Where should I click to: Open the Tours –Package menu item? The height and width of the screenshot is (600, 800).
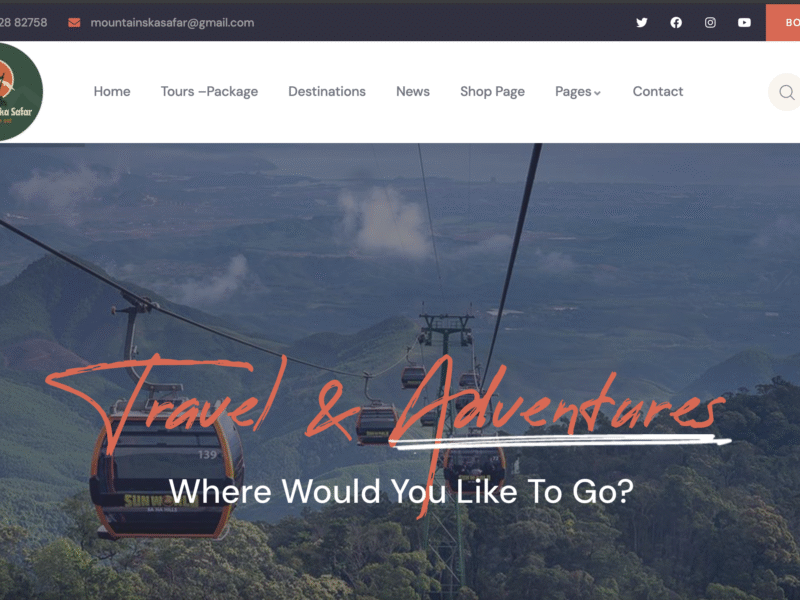point(209,91)
